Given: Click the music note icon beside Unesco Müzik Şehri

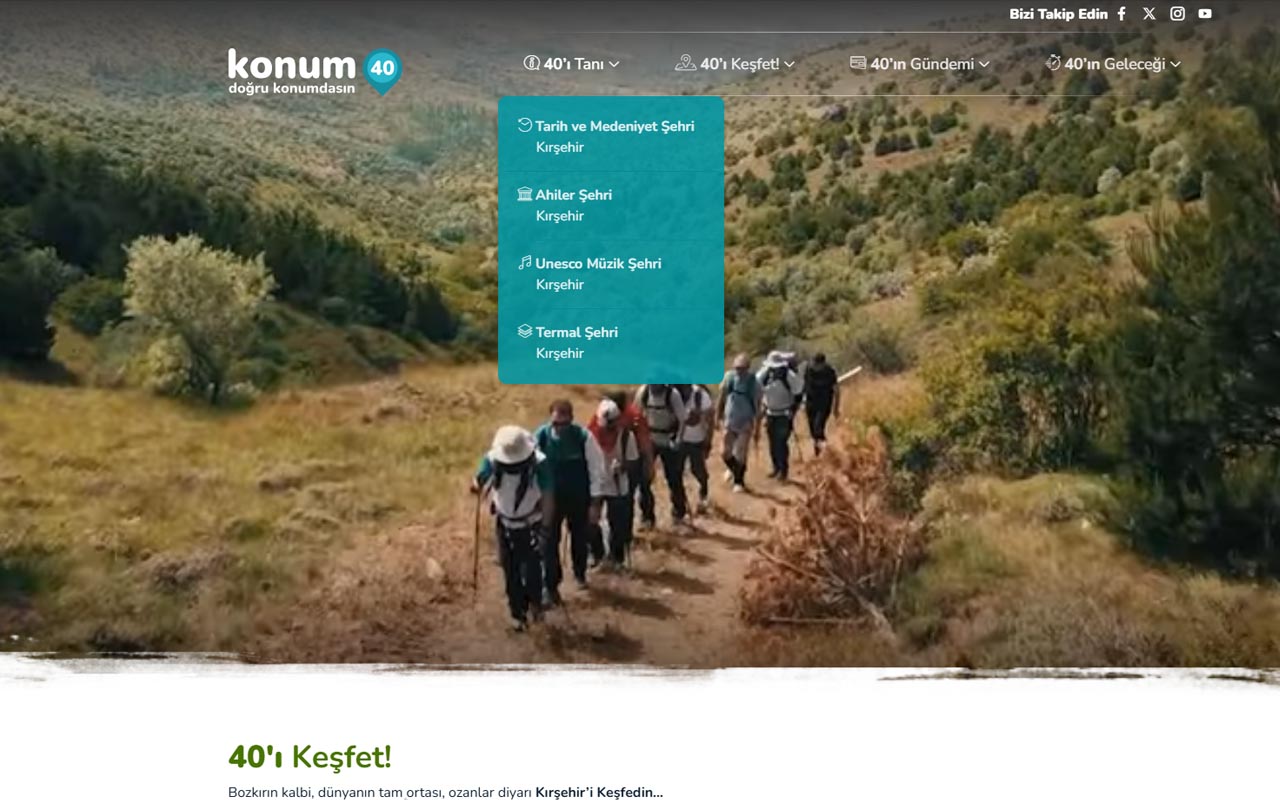Looking at the screenshot, I should 525,263.
